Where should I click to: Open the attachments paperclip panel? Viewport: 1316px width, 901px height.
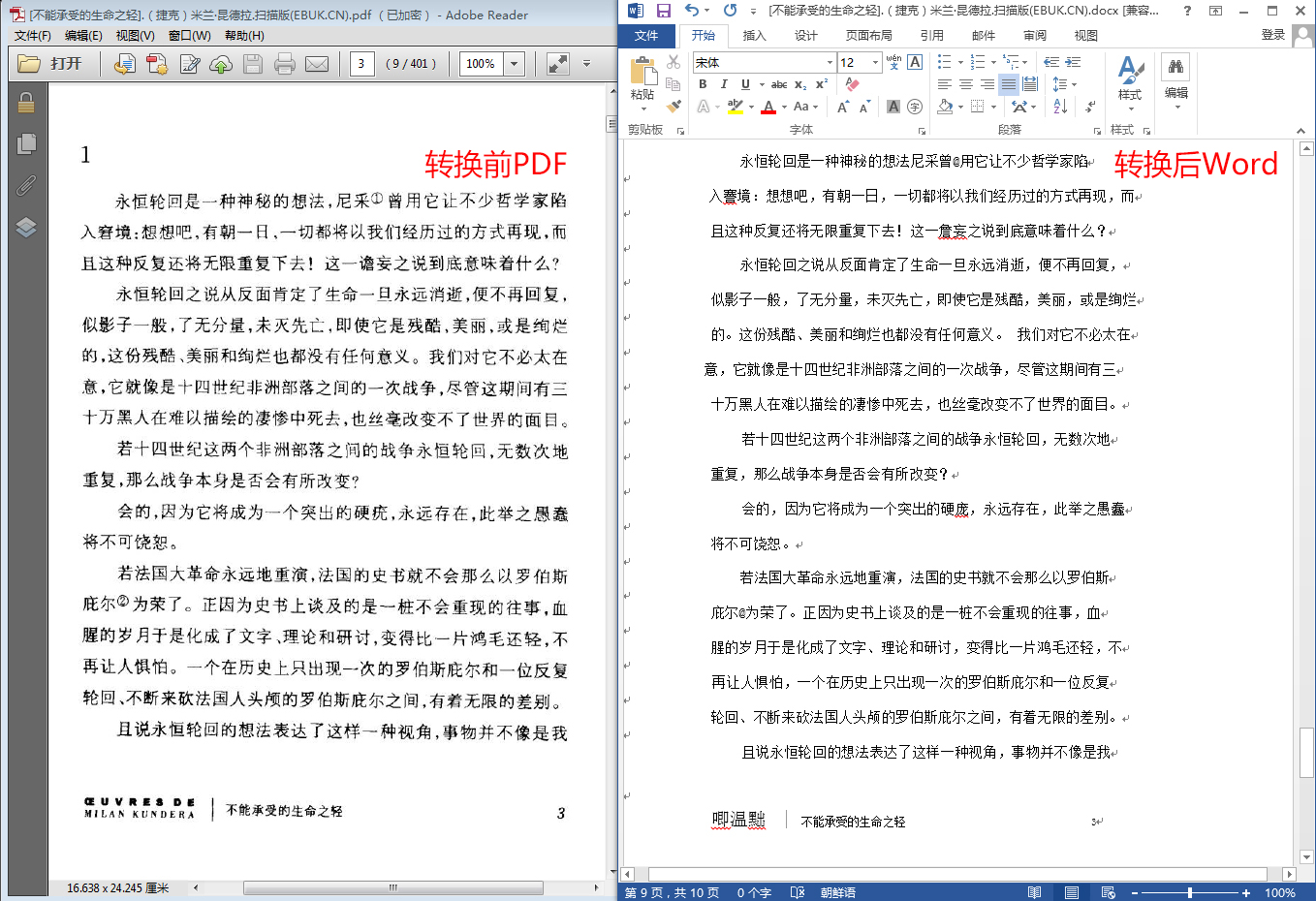click(x=26, y=185)
